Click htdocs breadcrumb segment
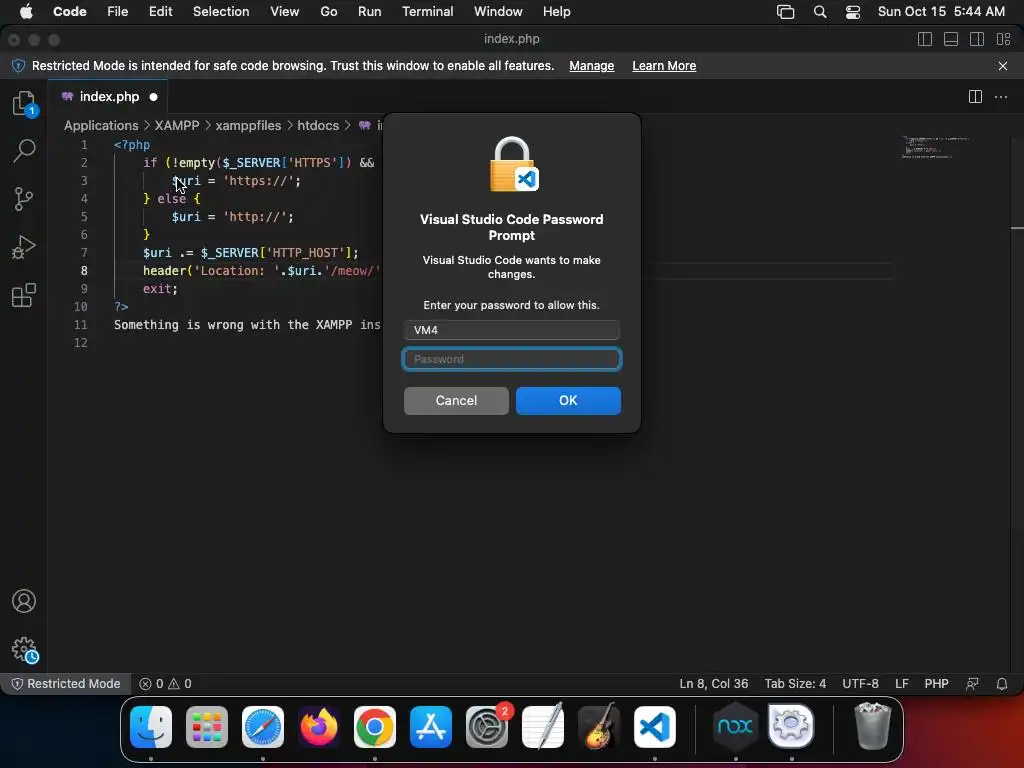Image resolution: width=1024 pixels, height=768 pixels. (x=318, y=125)
